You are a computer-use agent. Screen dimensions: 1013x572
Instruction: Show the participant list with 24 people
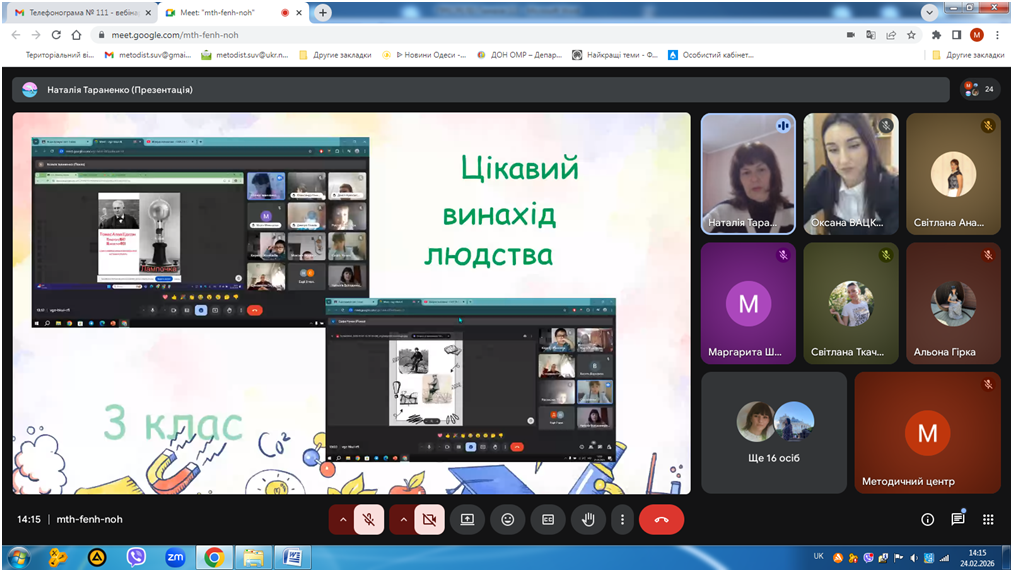pyautogui.click(x=979, y=89)
